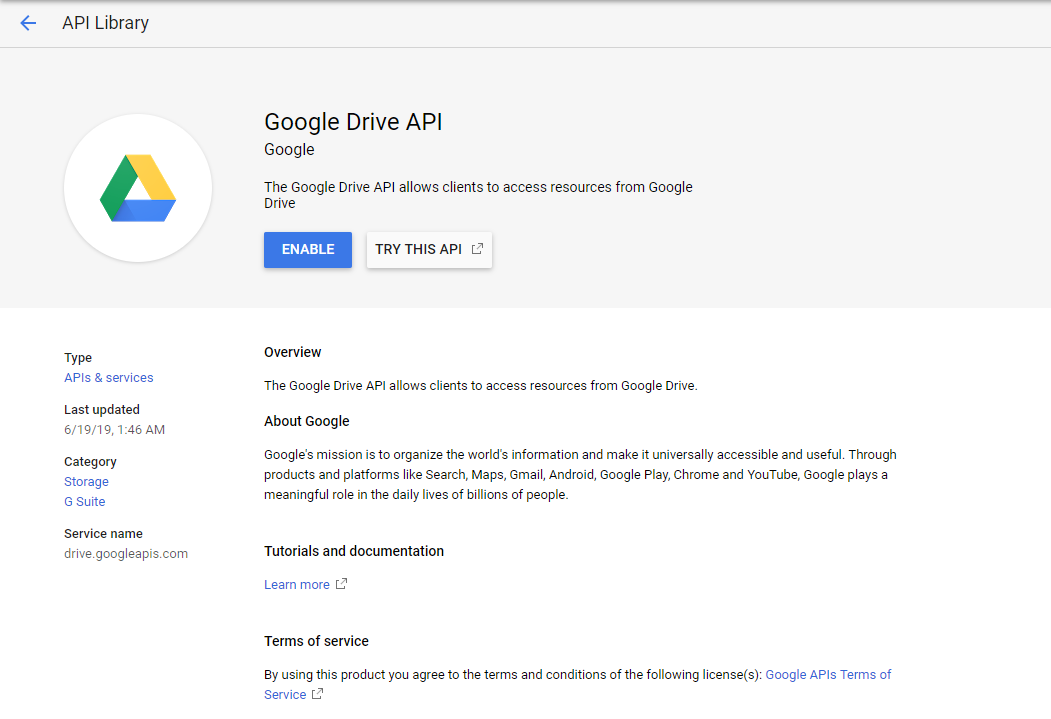
Task: Click the About Google heading
Action: [306, 421]
